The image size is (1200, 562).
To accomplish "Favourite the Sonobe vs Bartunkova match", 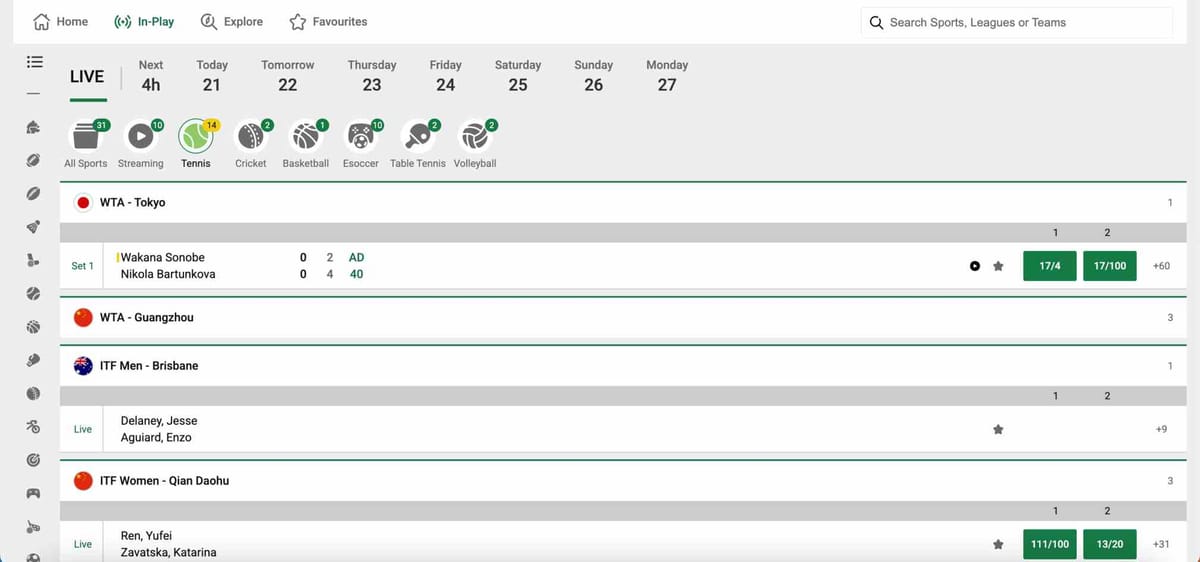I will tap(998, 266).
